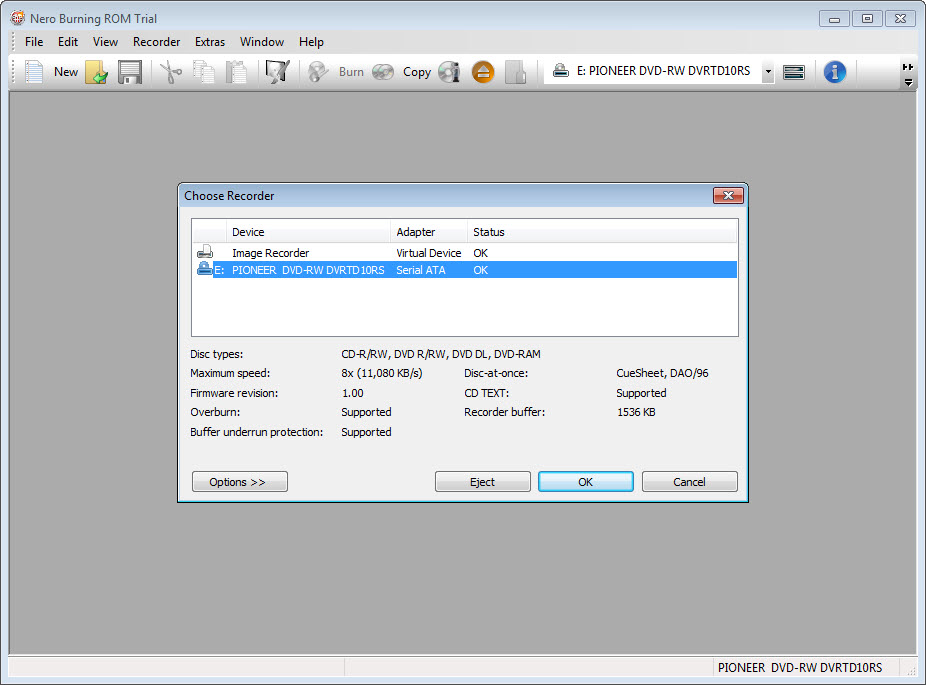The width and height of the screenshot is (926, 685).
Task: Sort by the Adapter column header
Action: click(x=429, y=232)
